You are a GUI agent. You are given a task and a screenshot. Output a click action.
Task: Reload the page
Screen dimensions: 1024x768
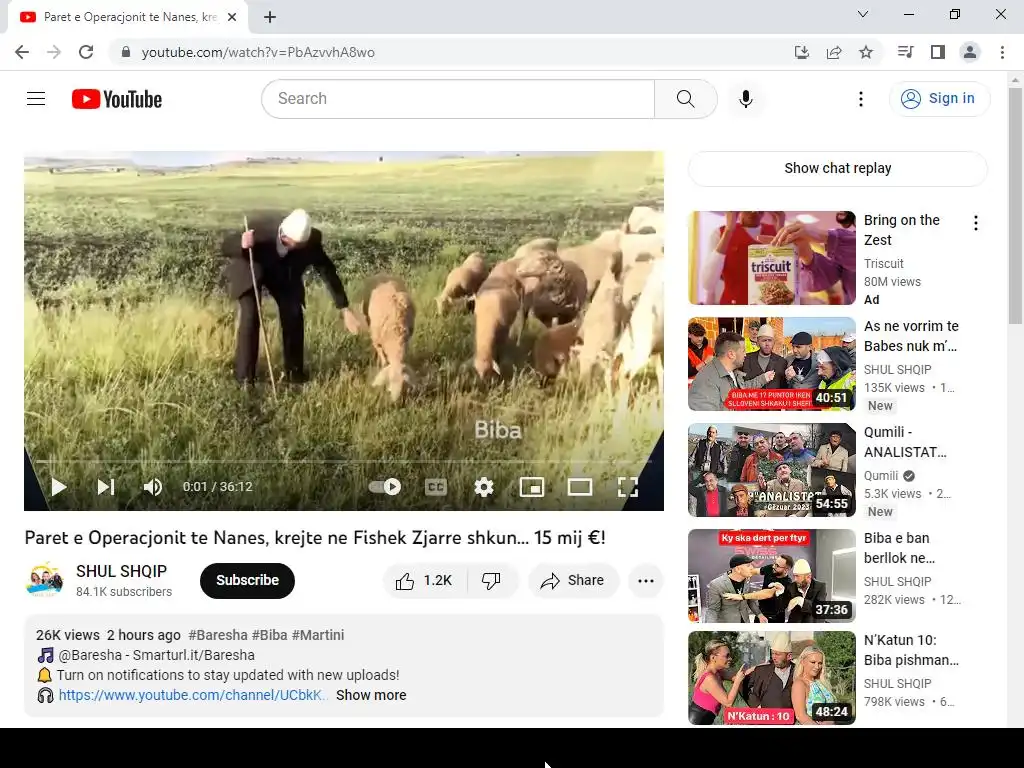tap(86, 52)
